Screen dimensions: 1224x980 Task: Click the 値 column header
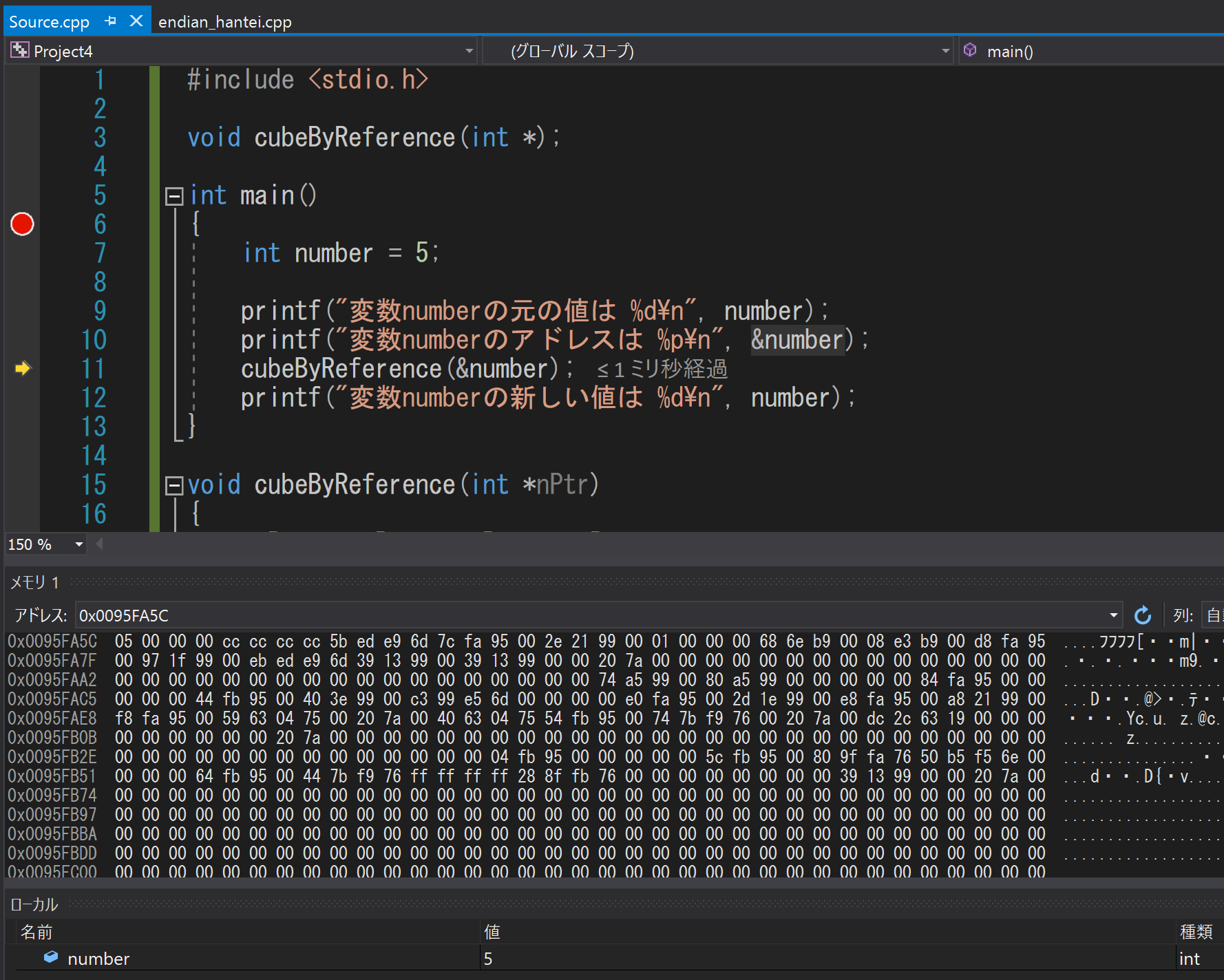tap(492, 932)
